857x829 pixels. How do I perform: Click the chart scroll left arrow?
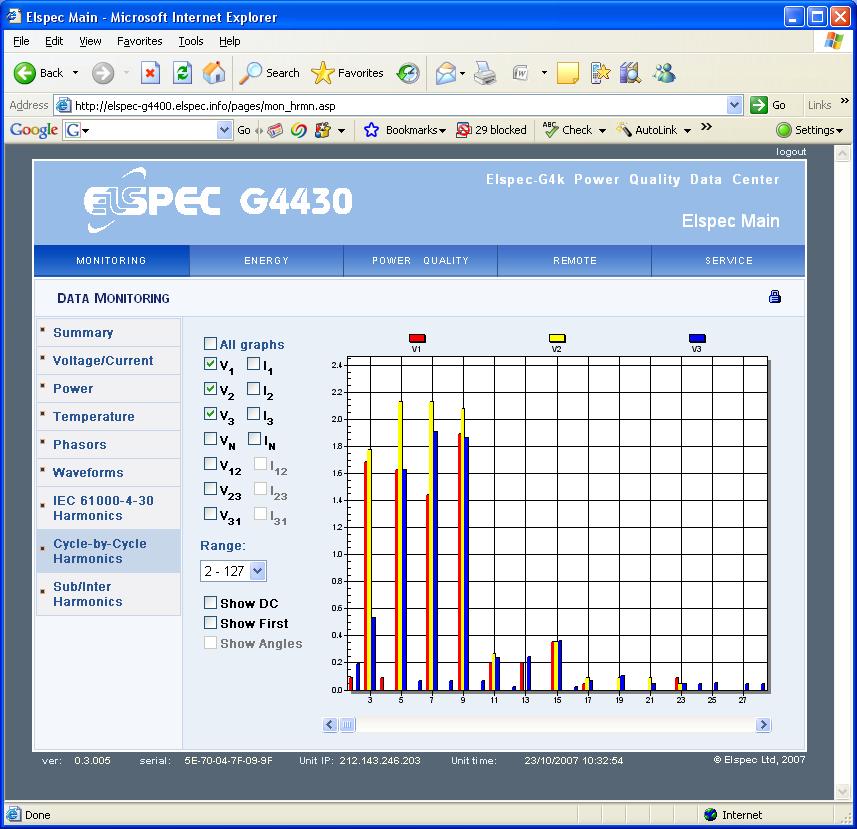tap(330, 725)
